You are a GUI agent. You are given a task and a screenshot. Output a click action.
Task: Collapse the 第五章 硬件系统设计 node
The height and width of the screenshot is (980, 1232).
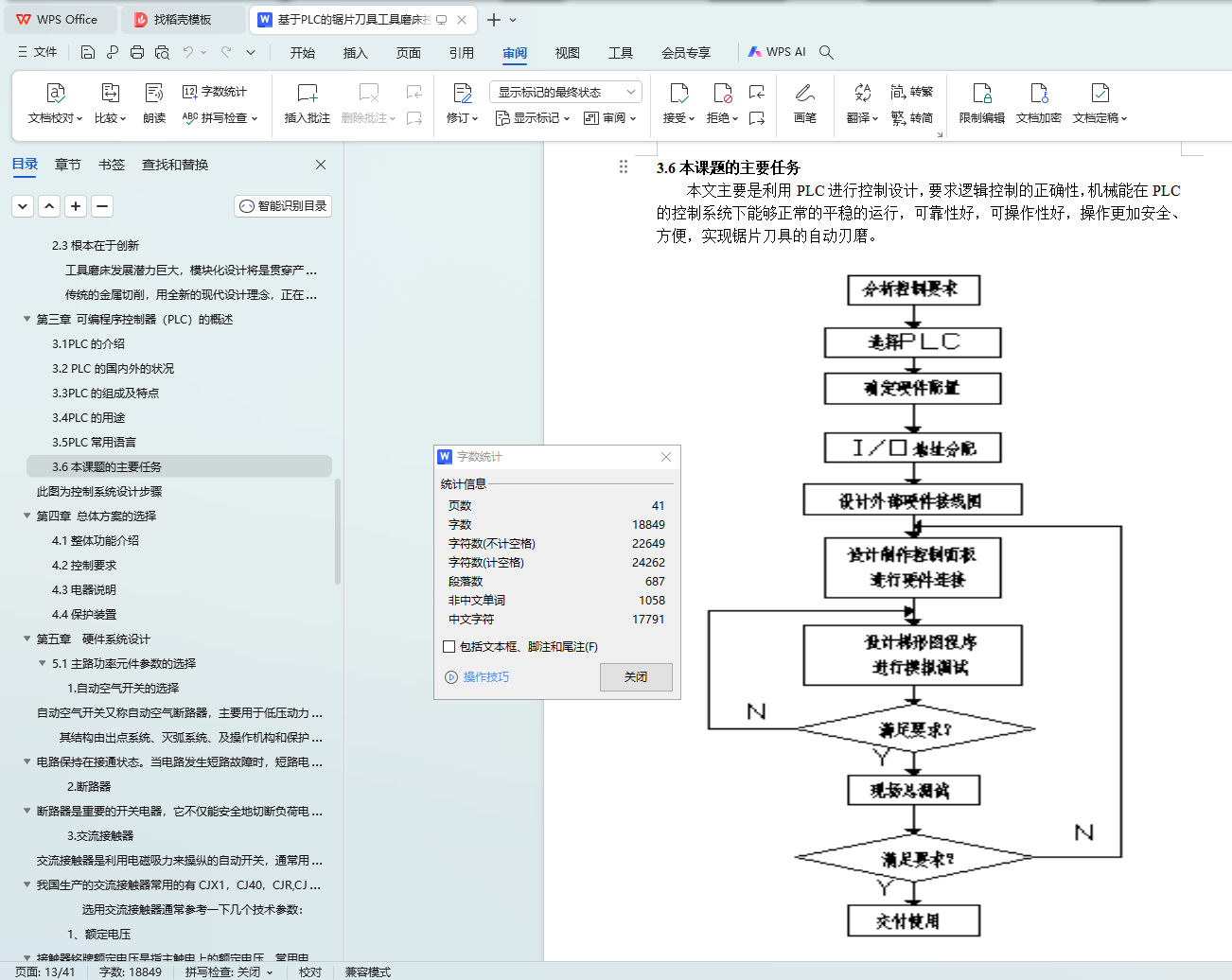pos(26,639)
